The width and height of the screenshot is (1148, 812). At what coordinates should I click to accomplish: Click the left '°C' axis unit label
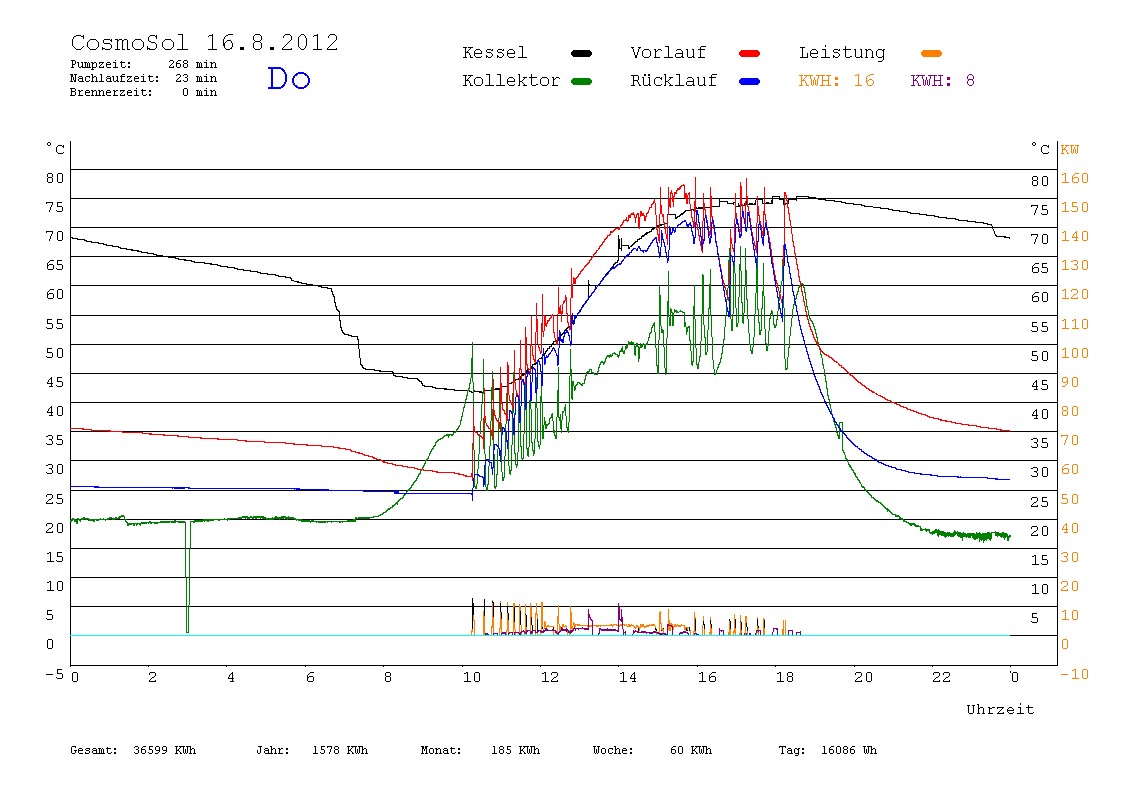click(56, 149)
